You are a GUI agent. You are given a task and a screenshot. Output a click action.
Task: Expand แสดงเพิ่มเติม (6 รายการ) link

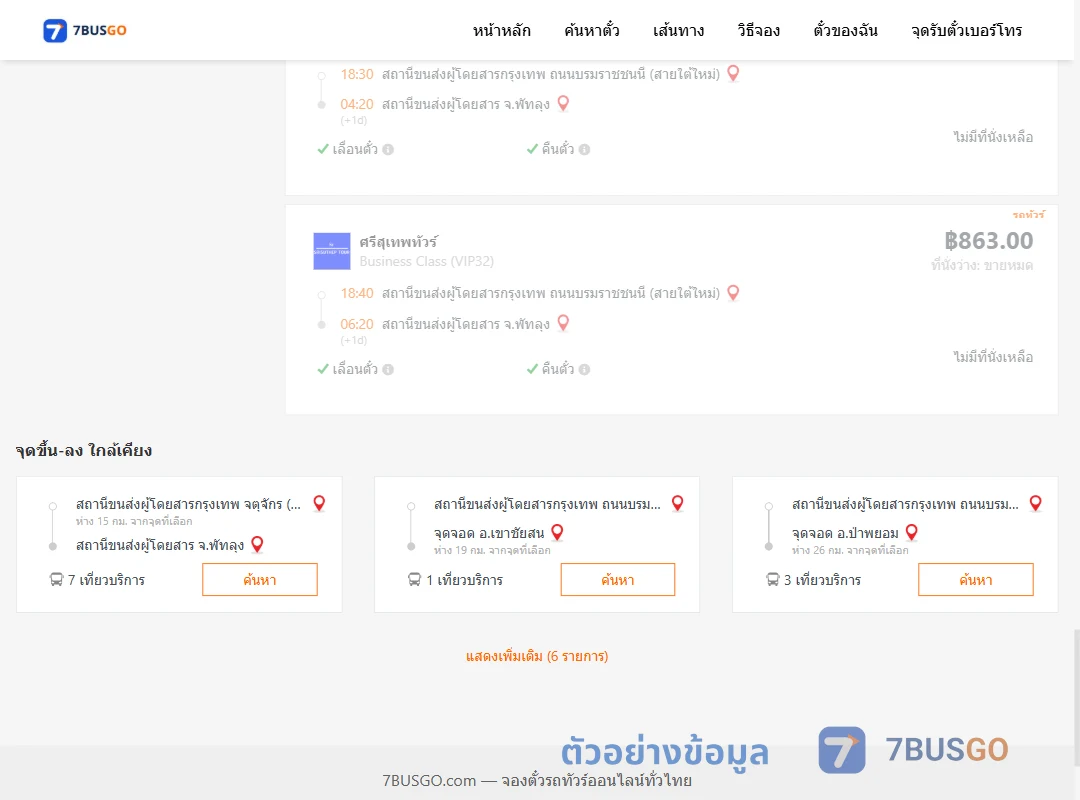[537, 656]
